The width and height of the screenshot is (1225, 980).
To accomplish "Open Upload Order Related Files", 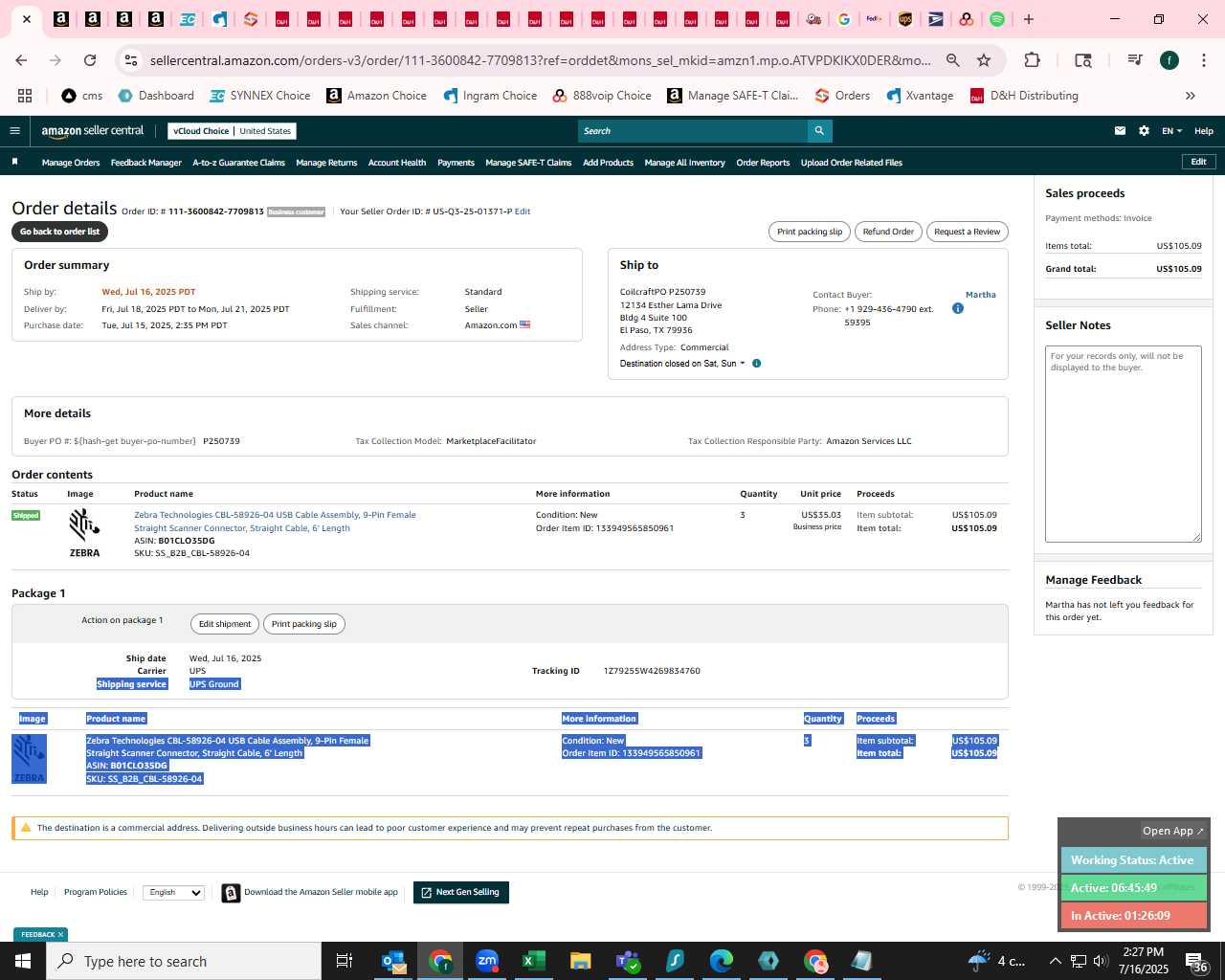I will 852,163.
